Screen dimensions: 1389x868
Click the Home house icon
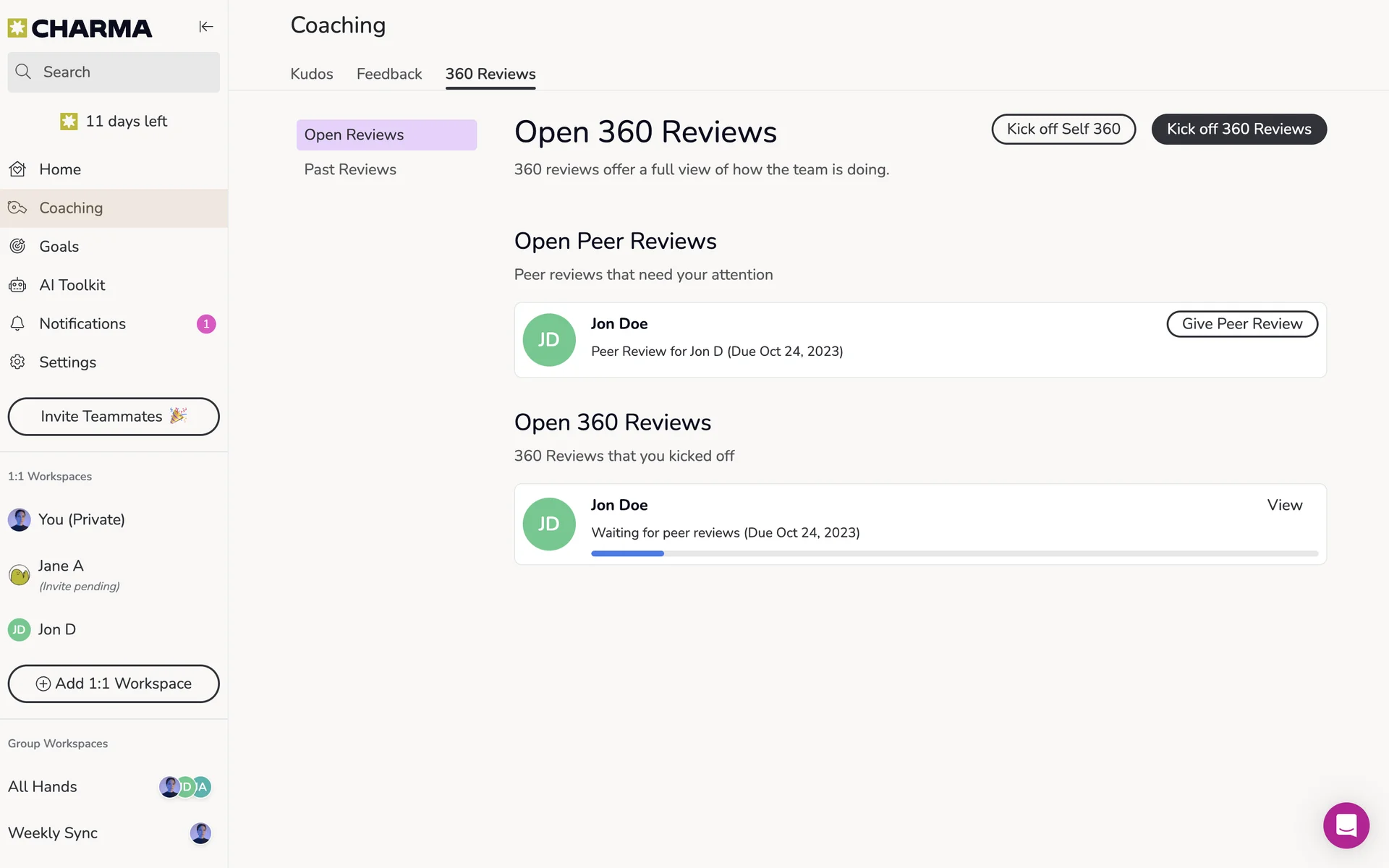click(18, 169)
